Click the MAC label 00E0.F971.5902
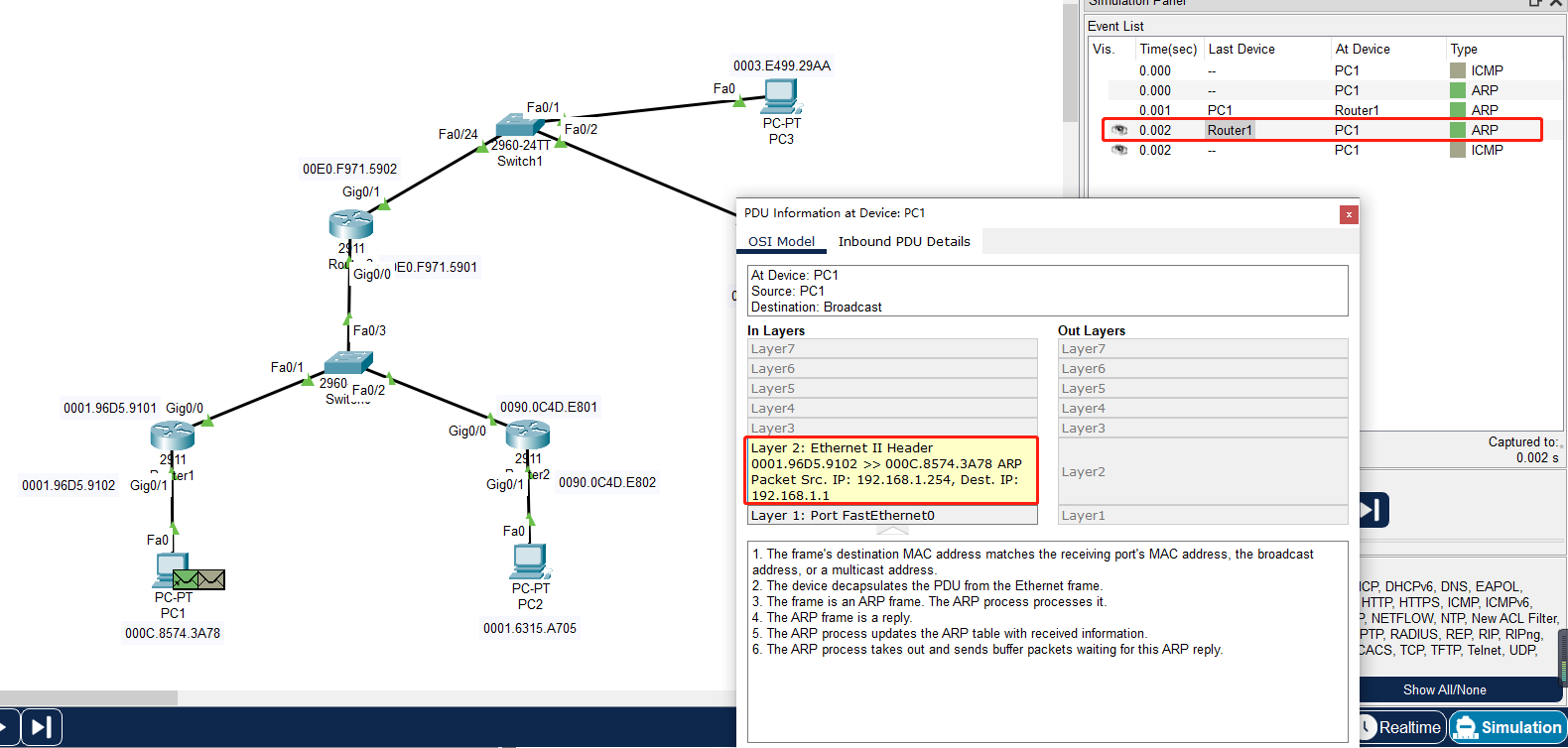Screen dimensions: 1568x748 (x=349, y=169)
